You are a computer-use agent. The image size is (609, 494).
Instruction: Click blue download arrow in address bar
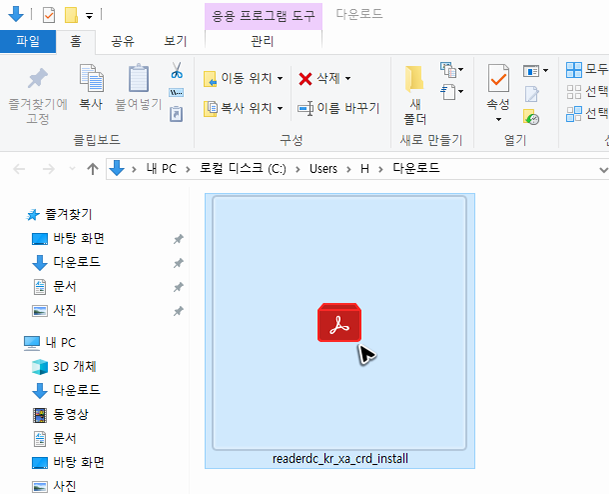tap(117, 169)
